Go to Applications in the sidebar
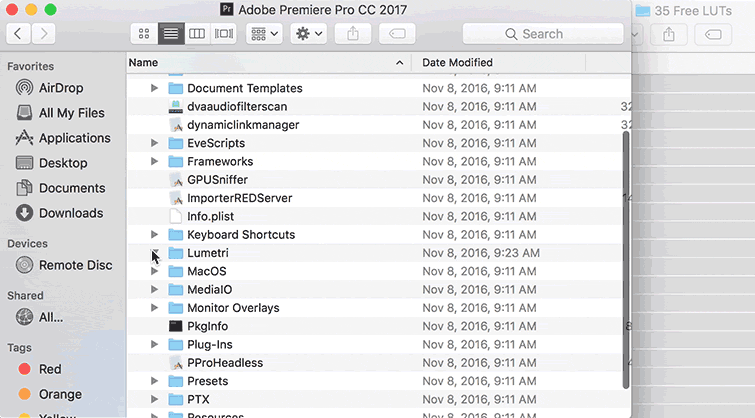 click(74, 138)
